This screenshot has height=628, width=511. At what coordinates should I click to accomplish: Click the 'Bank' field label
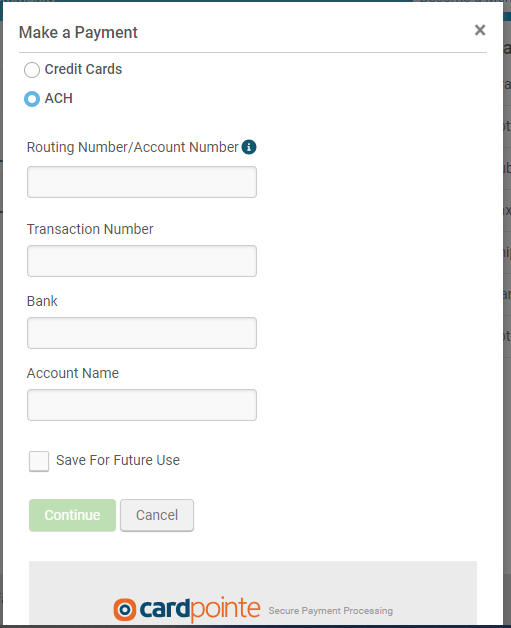coord(42,301)
